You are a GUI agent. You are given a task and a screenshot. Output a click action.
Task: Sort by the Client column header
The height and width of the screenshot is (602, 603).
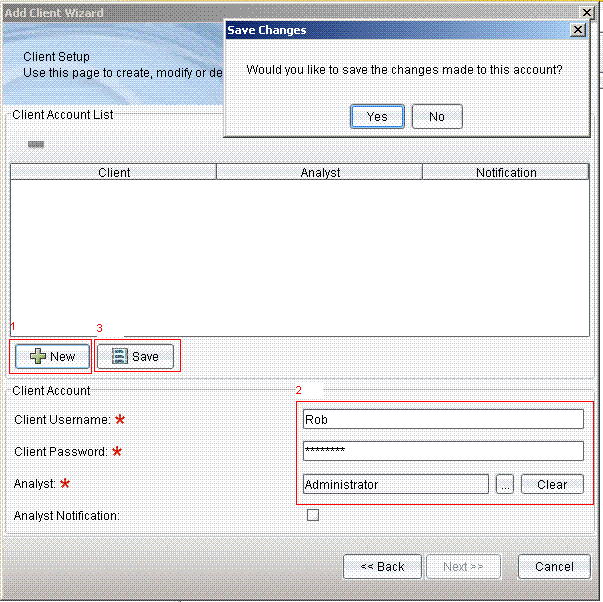pyautogui.click(x=113, y=172)
